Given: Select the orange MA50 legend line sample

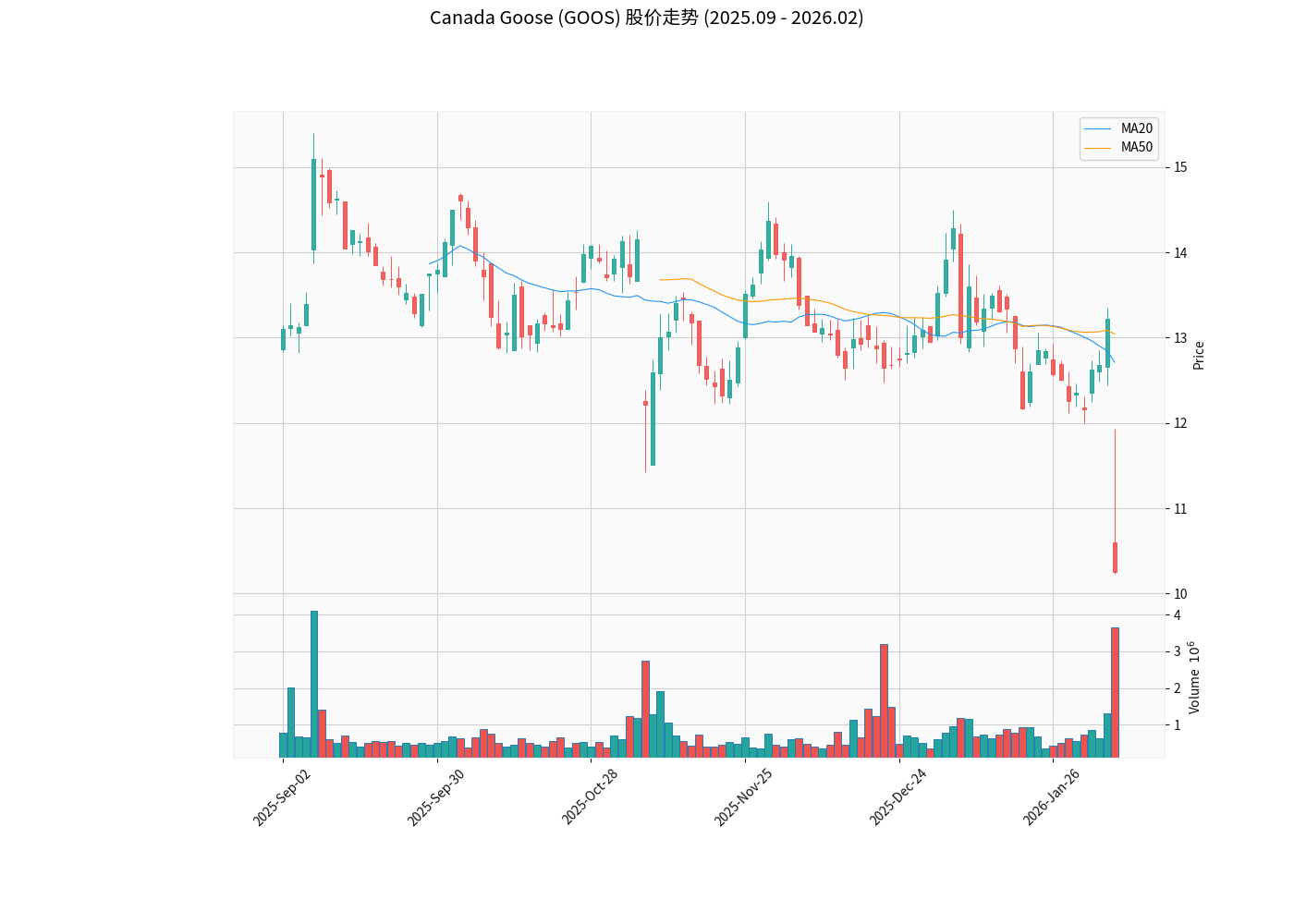Looking at the screenshot, I should [1098, 147].
